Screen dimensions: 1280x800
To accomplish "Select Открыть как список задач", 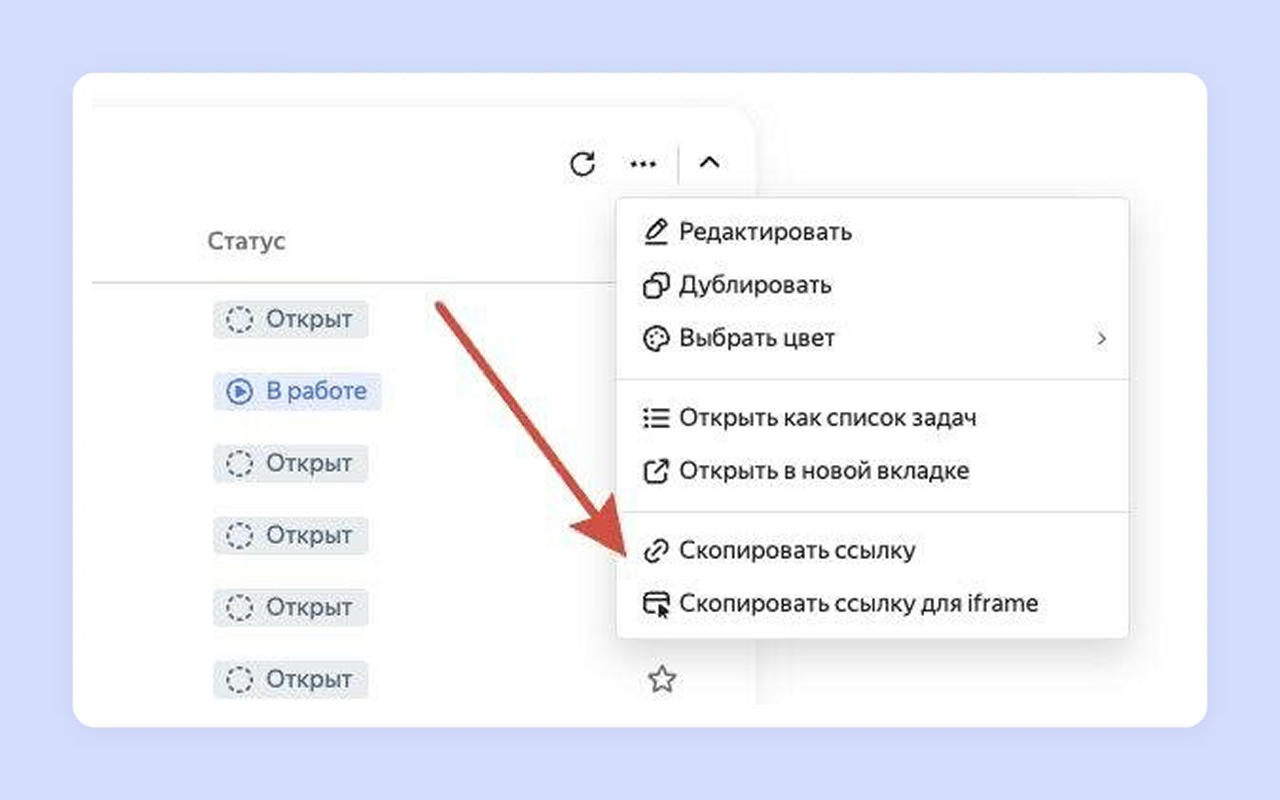I will [x=826, y=418].
